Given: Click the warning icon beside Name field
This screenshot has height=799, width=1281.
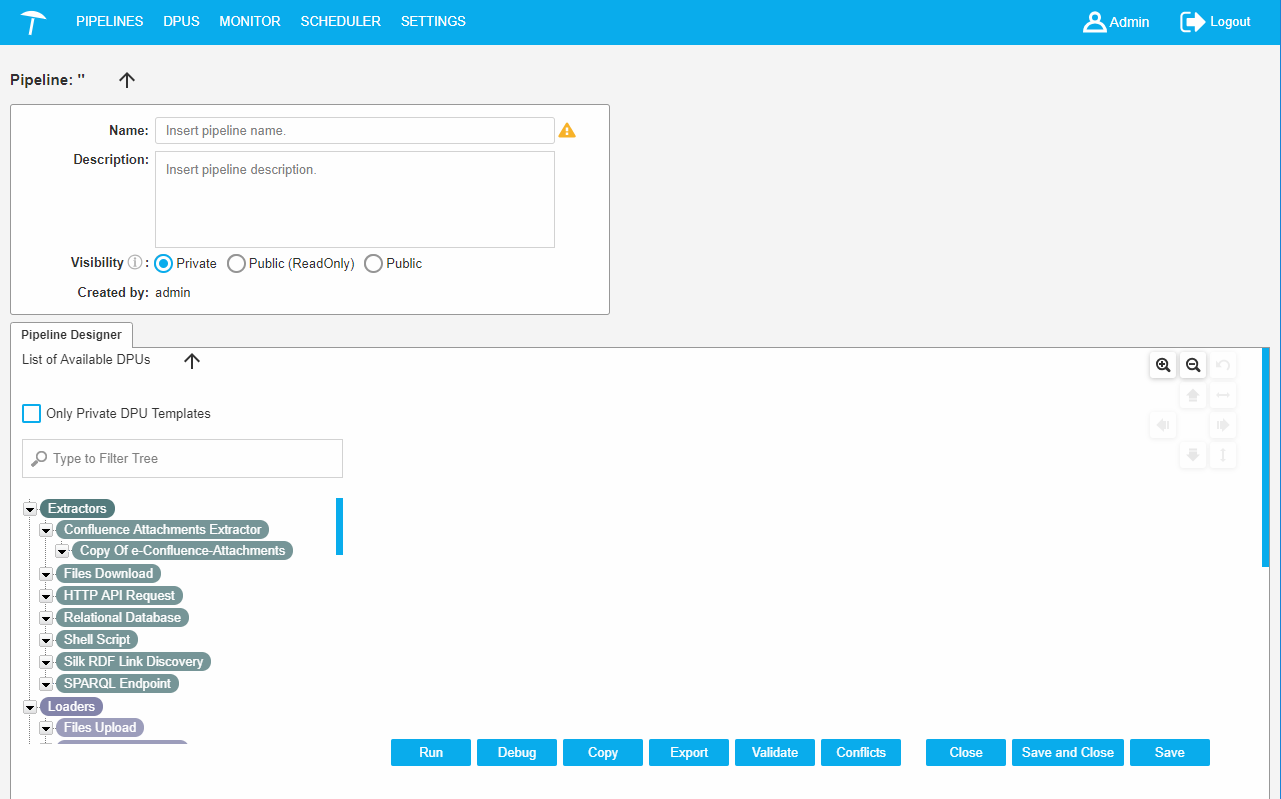Looking at the screenshot, I should (x=567, y=130).
